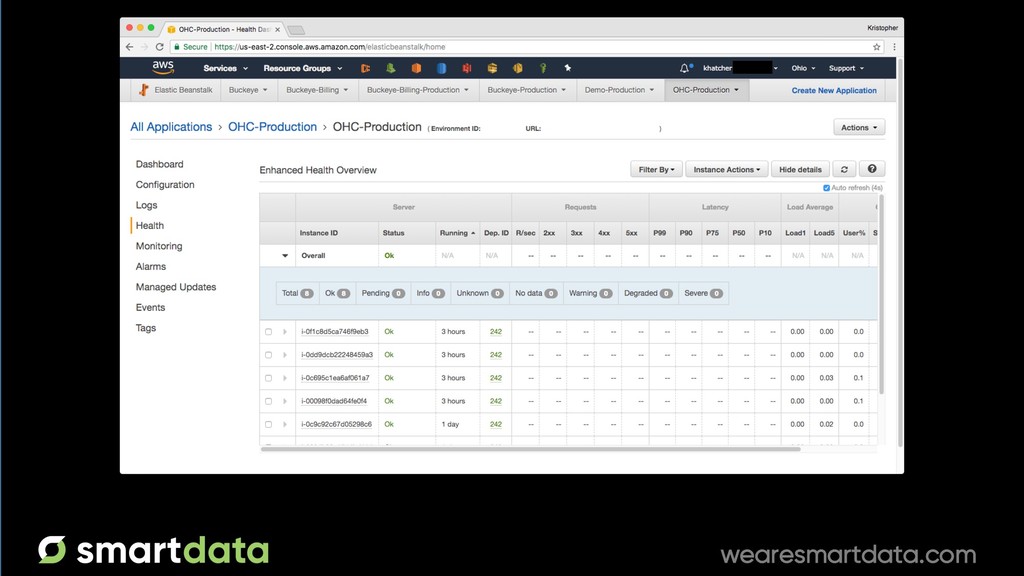Filter by the Degraded status count
This screenshot has width=1024, height=576.
(648, 293)
